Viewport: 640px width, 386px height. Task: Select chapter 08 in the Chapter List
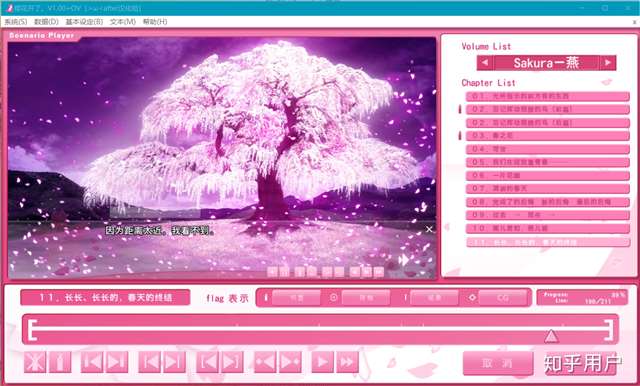[548, 202]
